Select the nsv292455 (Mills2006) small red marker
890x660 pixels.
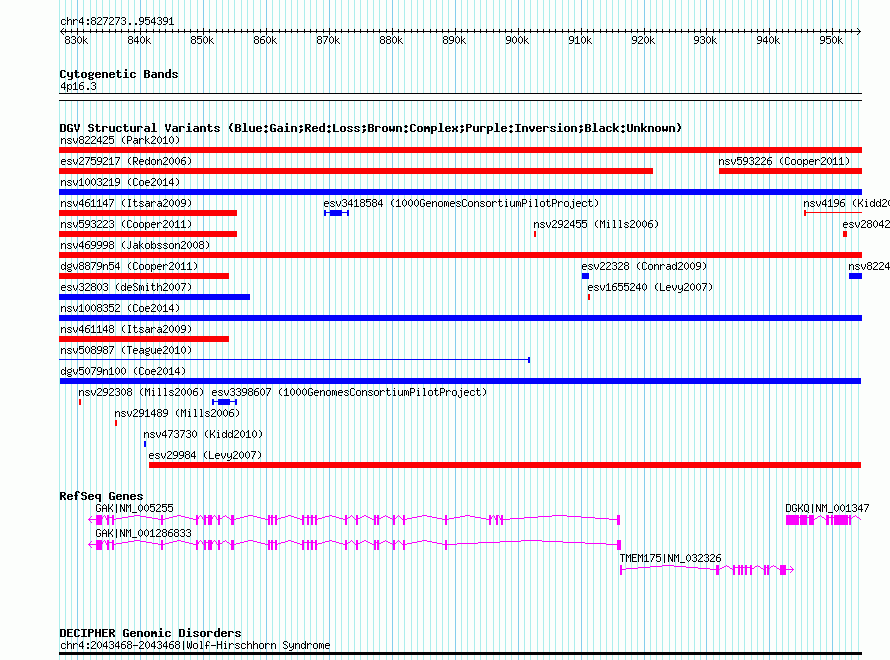[x=535, y=234]
